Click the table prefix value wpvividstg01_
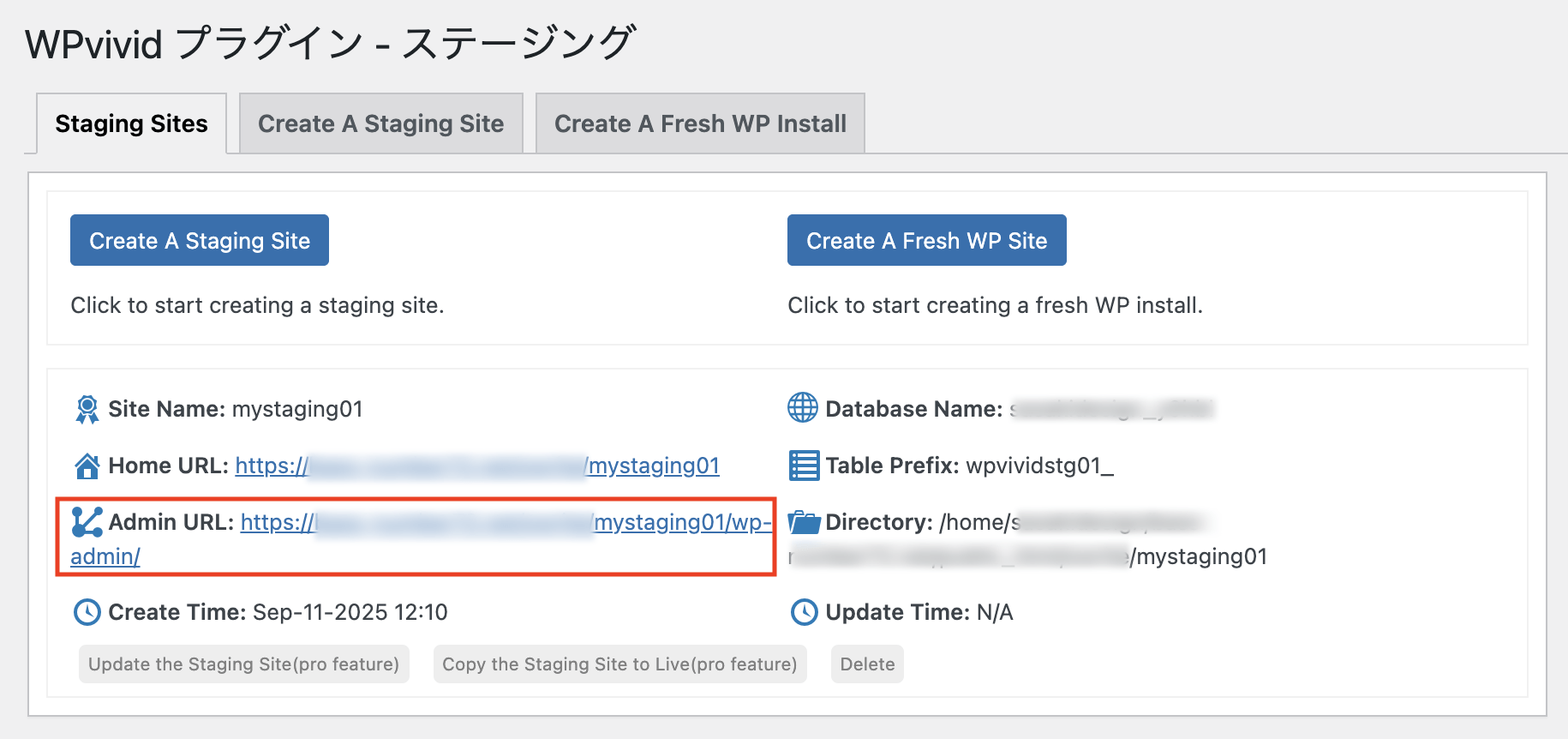 pos(1039,466)
